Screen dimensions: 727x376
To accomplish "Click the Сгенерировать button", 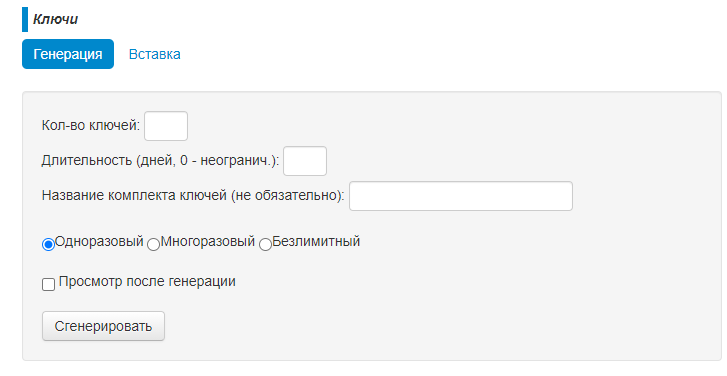I will click(x=103, y=326).
